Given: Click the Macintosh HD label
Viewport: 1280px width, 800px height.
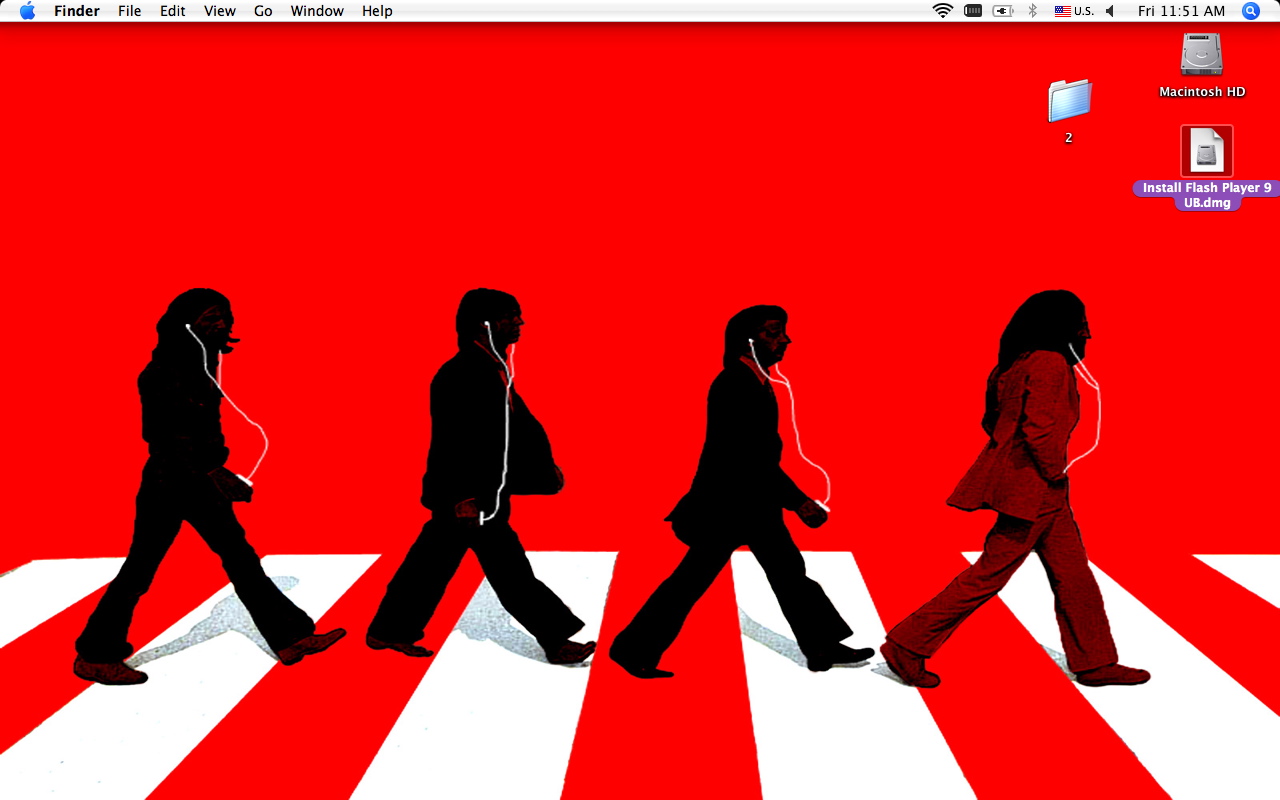Looking at the screenshot, I should 1202,92.
